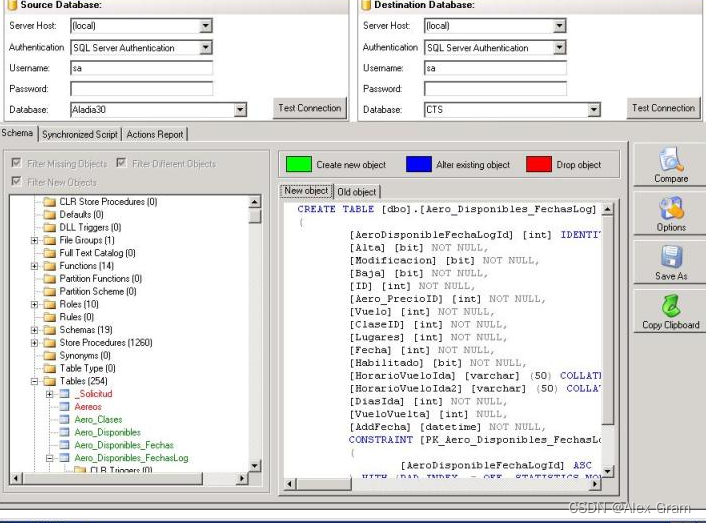The width and height of the screenshot is (706, 523).
Task: Toggle Filter Different Objects checkbox
Action: [x=121, y=164]
